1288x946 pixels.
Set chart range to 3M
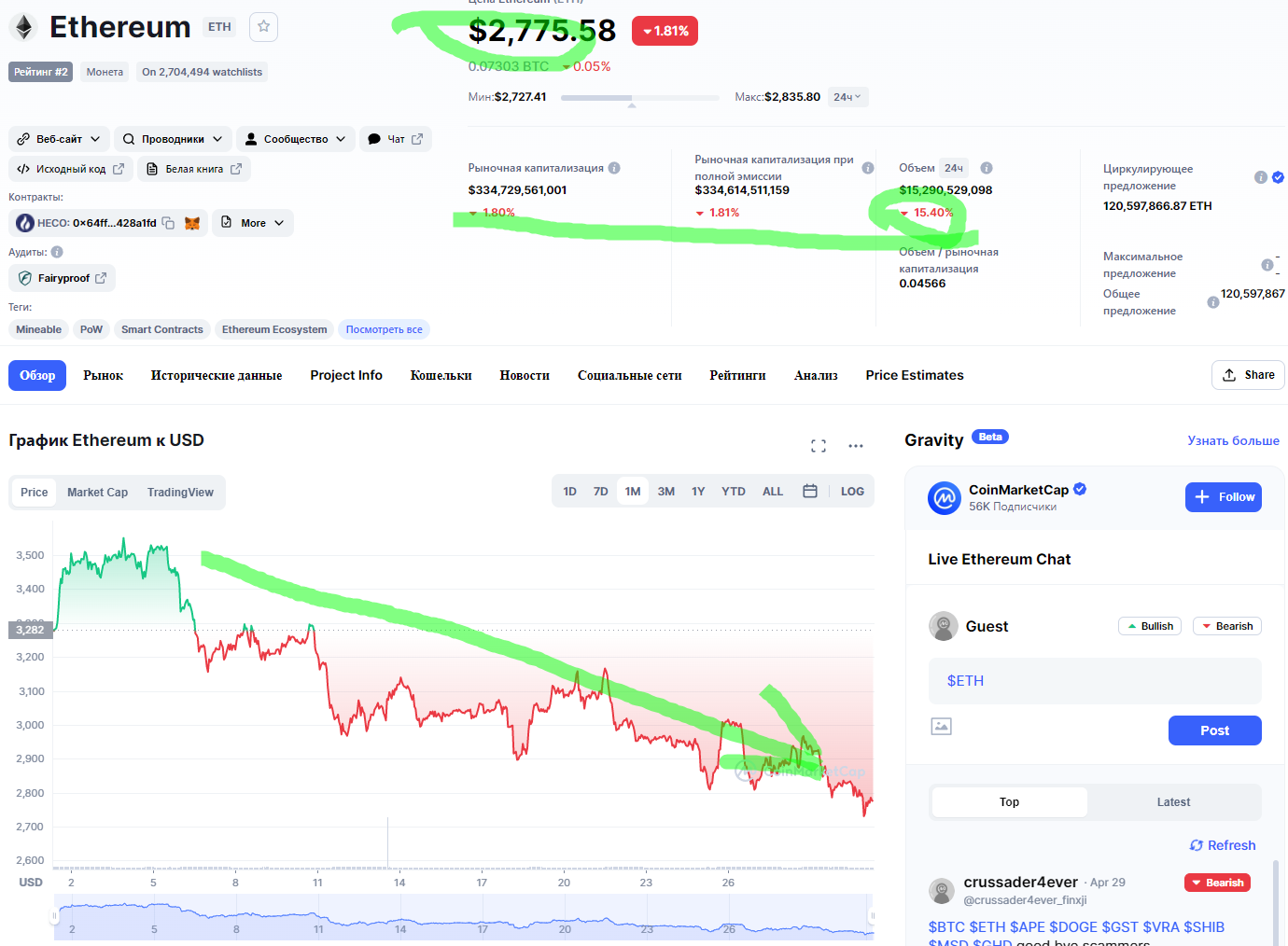(666, 492)
